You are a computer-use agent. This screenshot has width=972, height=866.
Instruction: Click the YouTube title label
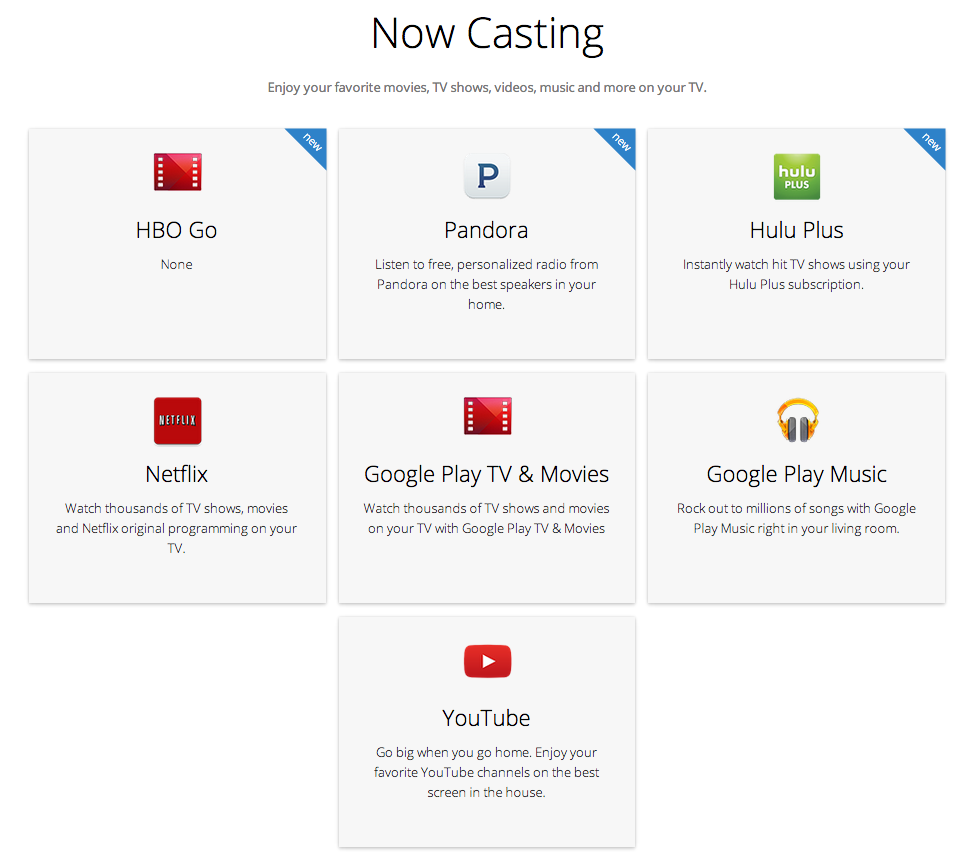(x=486, y=718)
